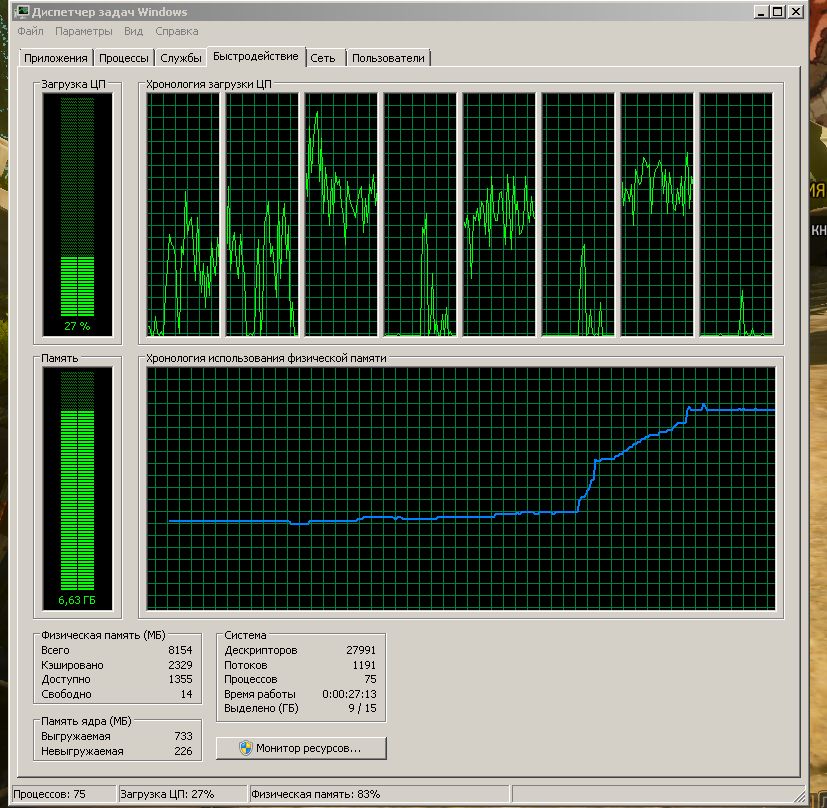Click the Кэшировано value 2329
The image size is (827, 808).
(x=180, y=665)
